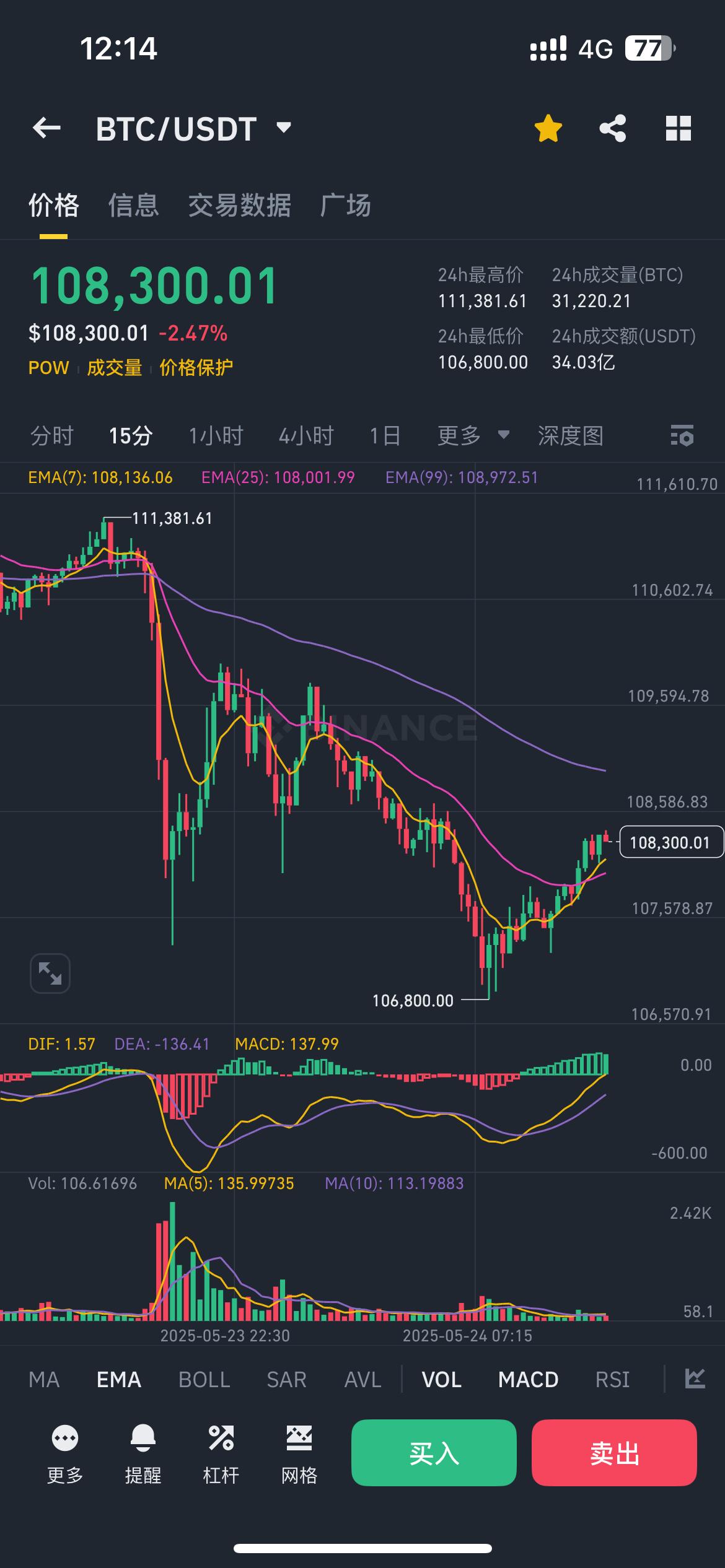The image size is (725, 1568).
Task: Open indicator settings icon after RSI
Action: [695, 1379]
